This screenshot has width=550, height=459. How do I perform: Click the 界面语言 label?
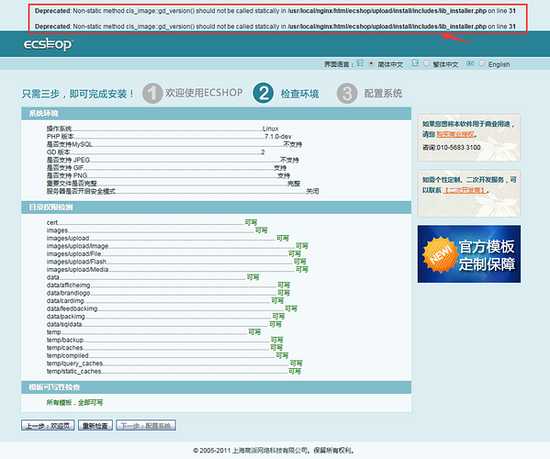point(338,64)
